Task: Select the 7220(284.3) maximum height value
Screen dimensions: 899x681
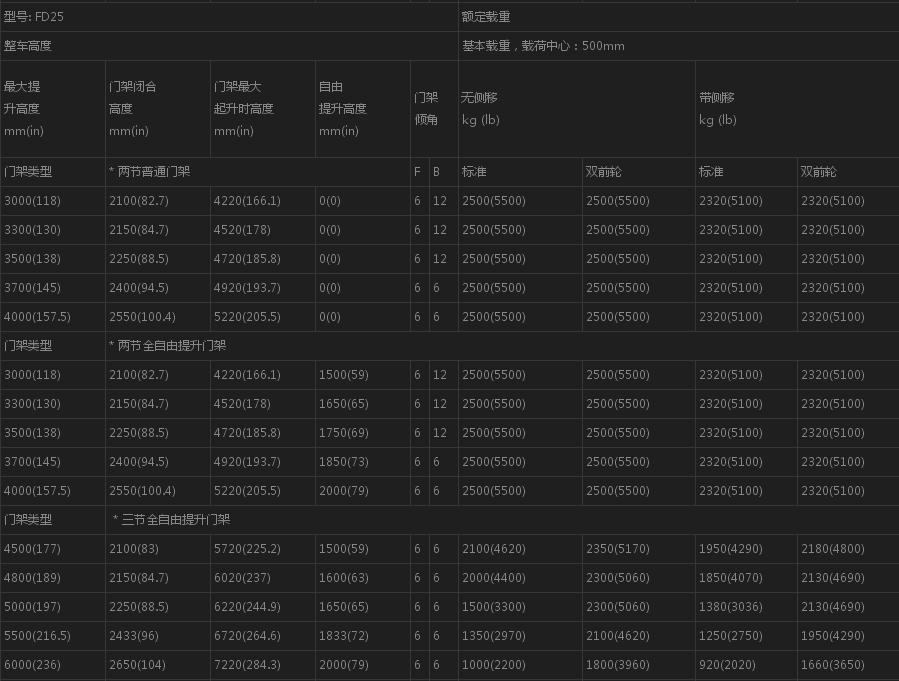Action: point(247,665)
